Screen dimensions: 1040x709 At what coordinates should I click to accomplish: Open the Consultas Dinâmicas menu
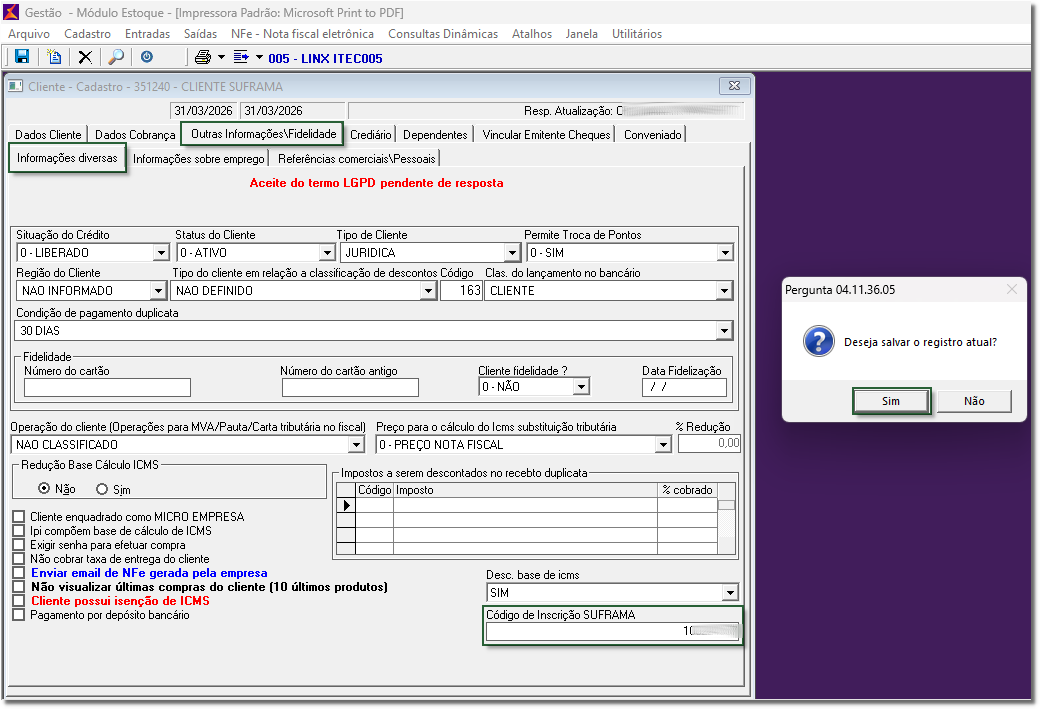click(x=442, y=34)
